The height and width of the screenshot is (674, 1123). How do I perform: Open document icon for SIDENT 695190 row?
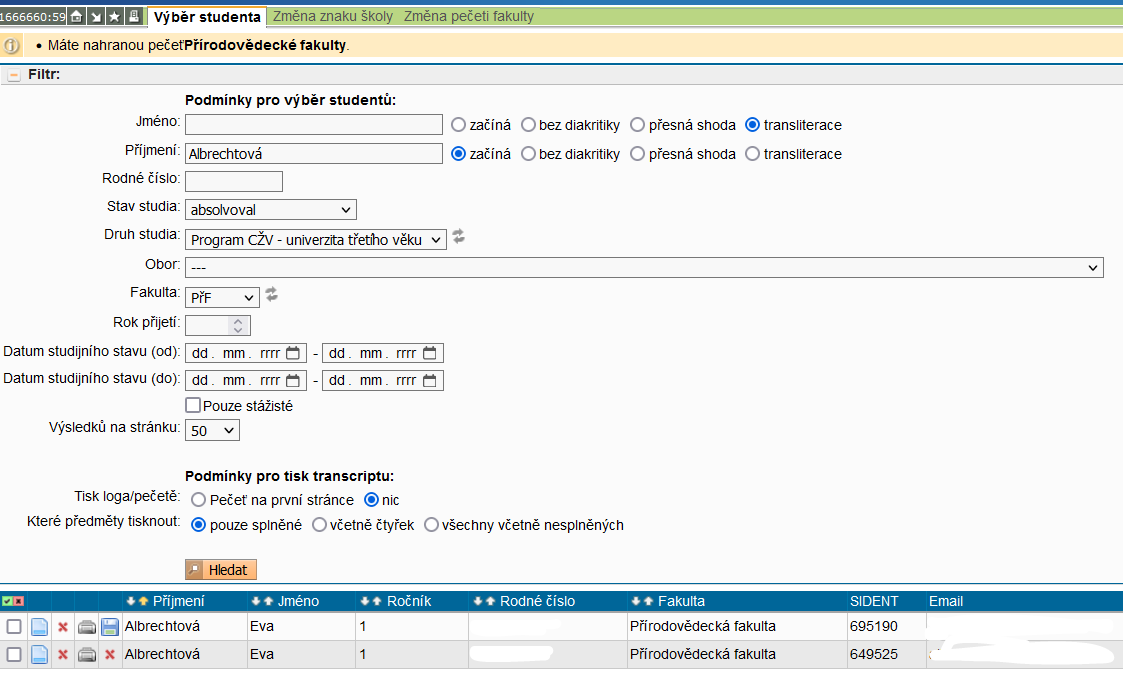pyautogui.click(x=39, y=627)
